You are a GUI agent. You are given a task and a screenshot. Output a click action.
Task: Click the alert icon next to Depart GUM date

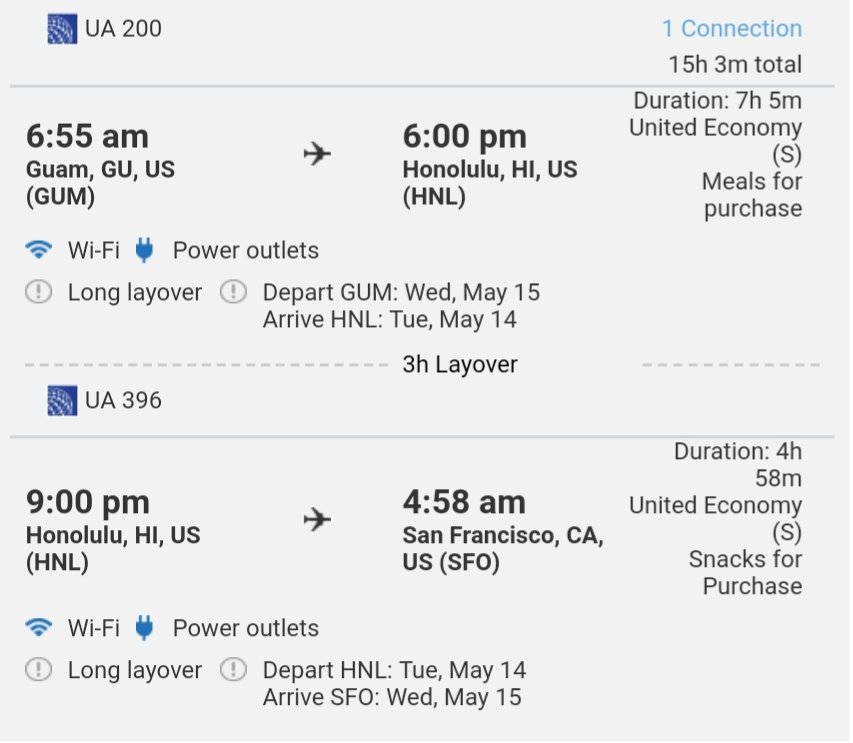233,292
